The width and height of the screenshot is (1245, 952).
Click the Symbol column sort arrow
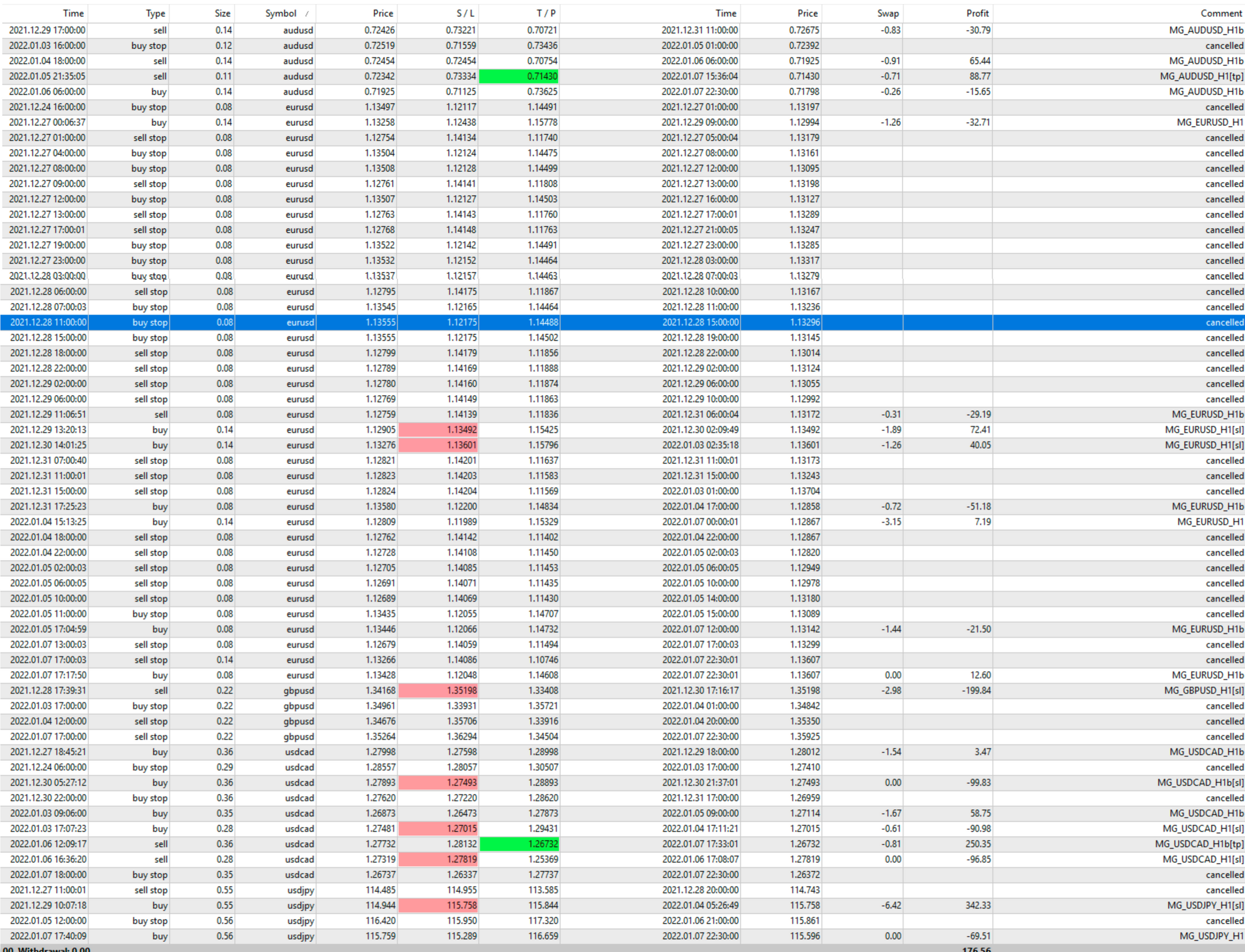(x=307, y=14)
